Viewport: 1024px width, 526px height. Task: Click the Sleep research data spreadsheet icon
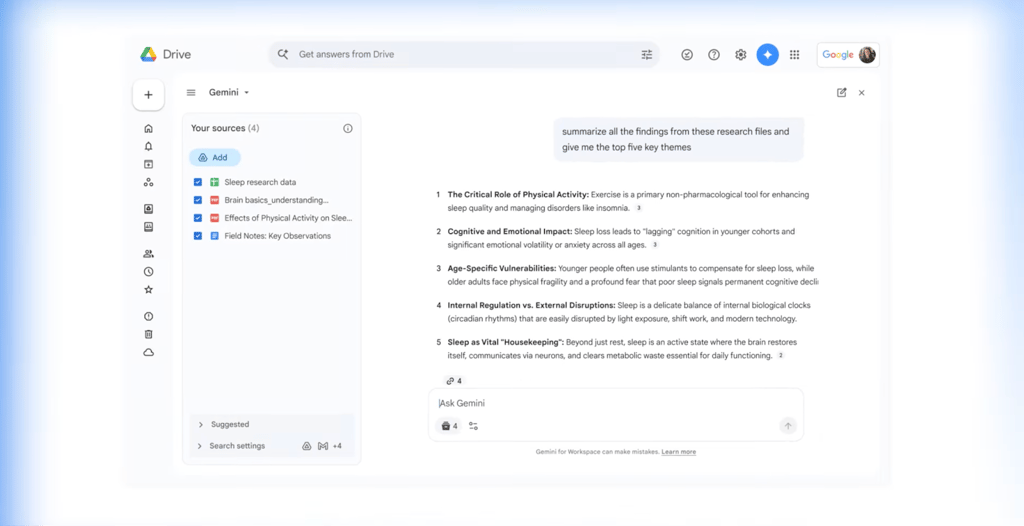(214, 182)
